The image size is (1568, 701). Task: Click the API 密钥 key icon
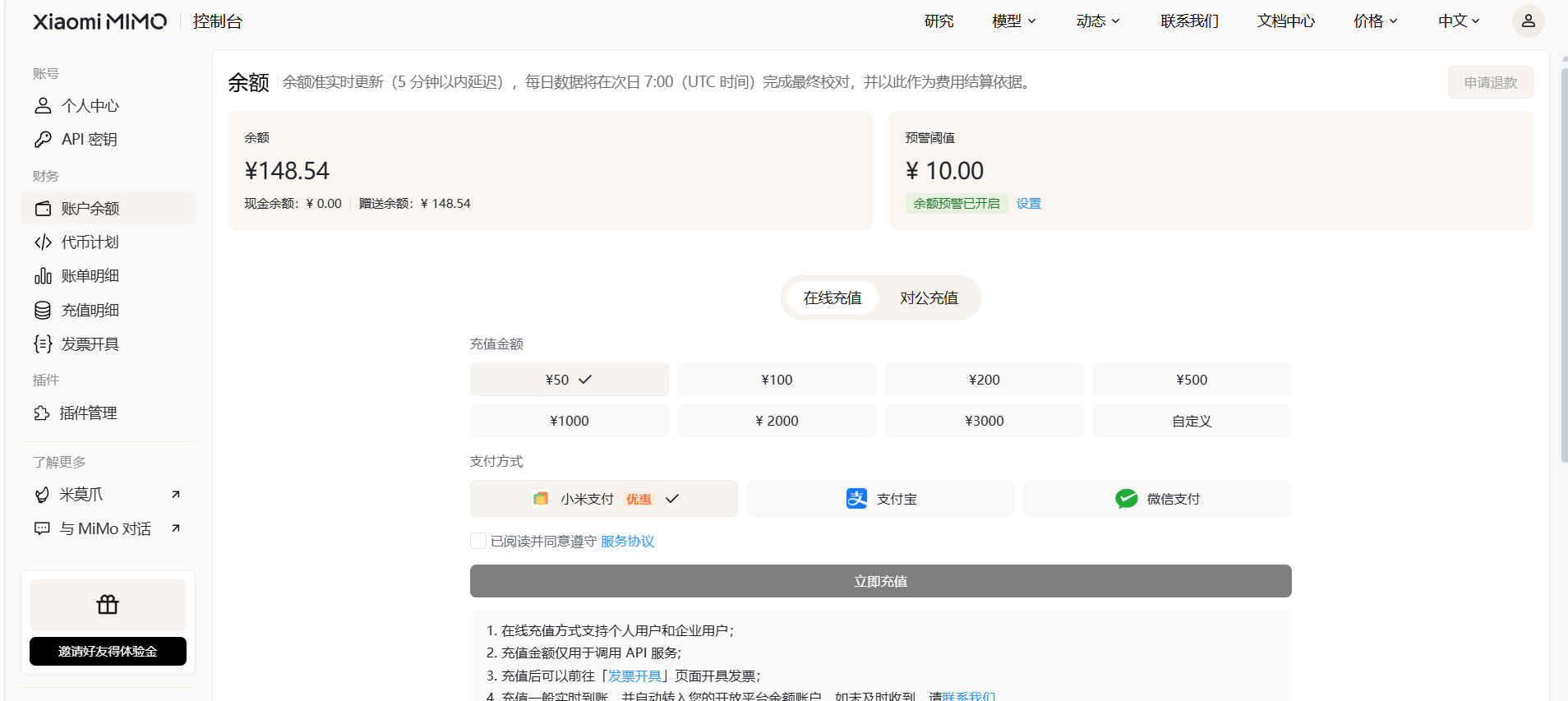[43, 139]
